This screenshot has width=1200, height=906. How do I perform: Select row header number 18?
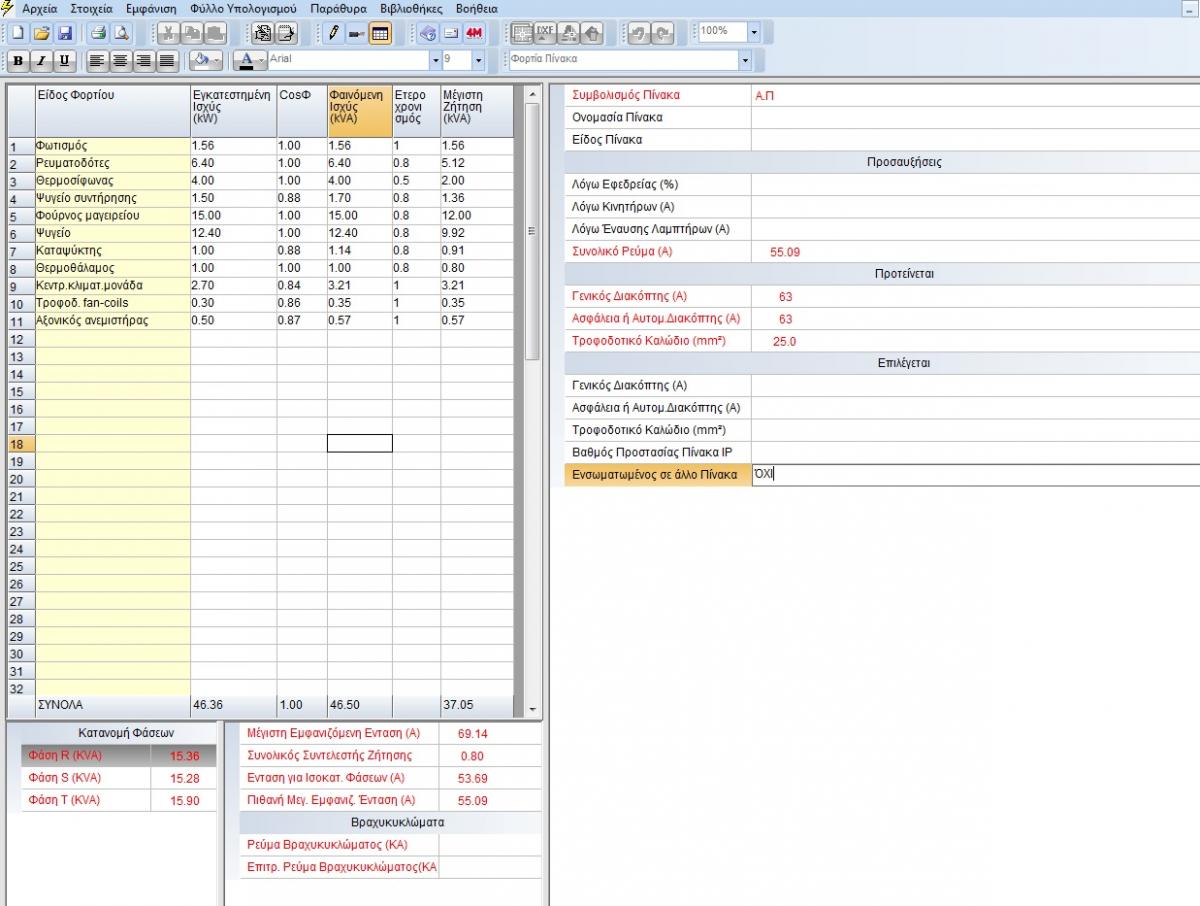tap(20, 444)
